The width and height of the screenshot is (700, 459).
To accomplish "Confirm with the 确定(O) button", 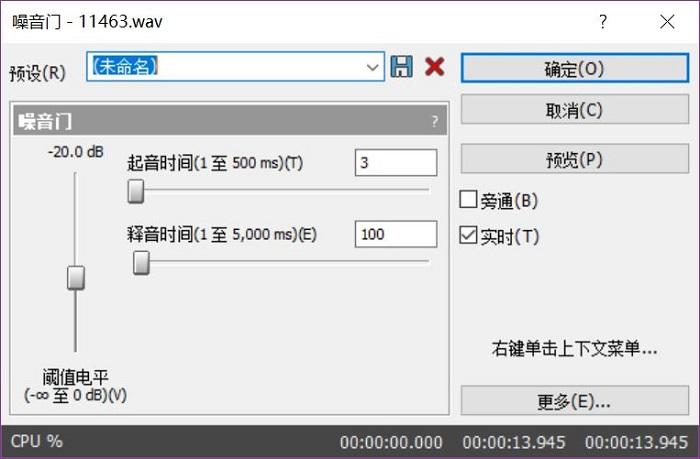I will click(575, 68).
